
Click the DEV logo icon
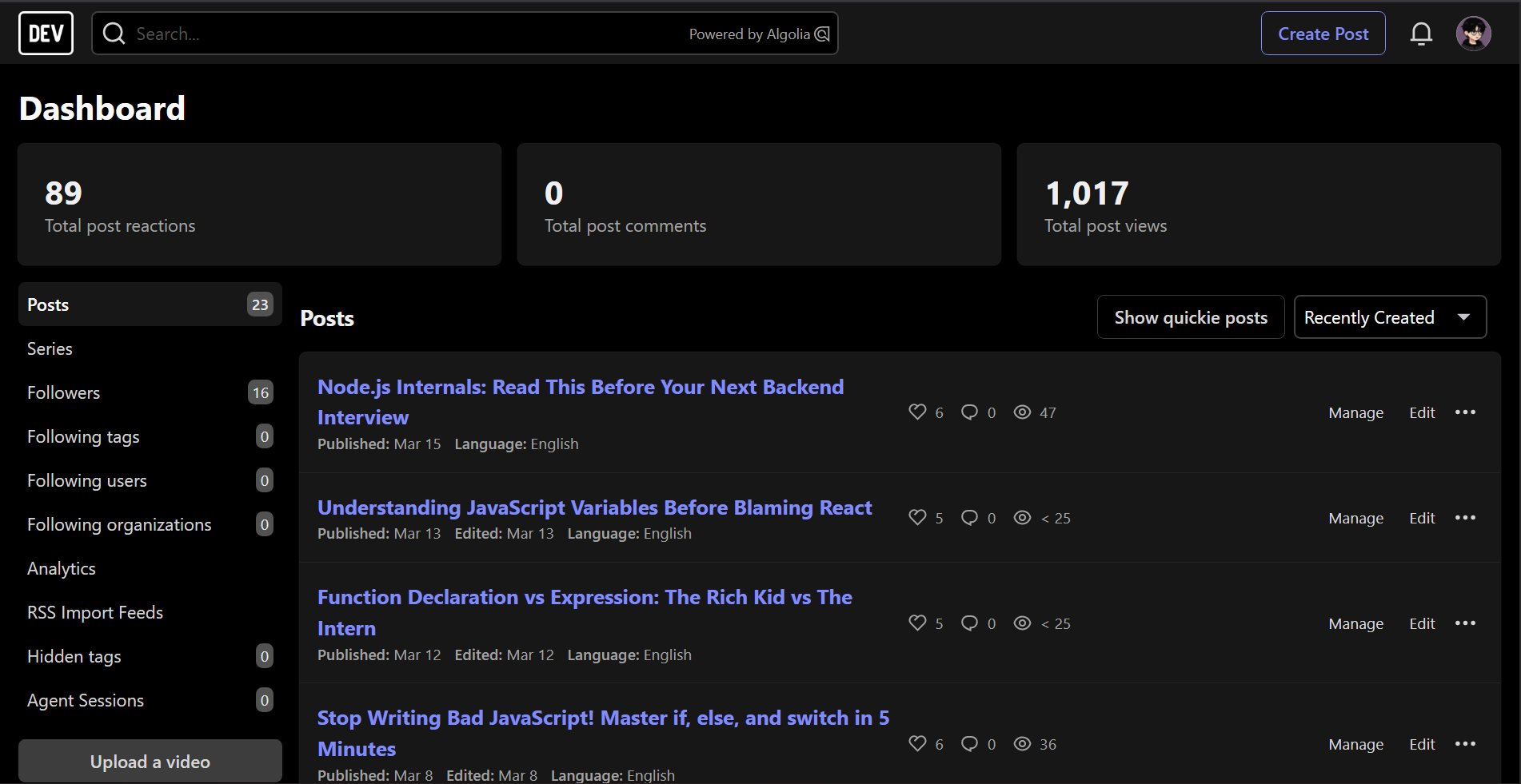pos(46,34)
